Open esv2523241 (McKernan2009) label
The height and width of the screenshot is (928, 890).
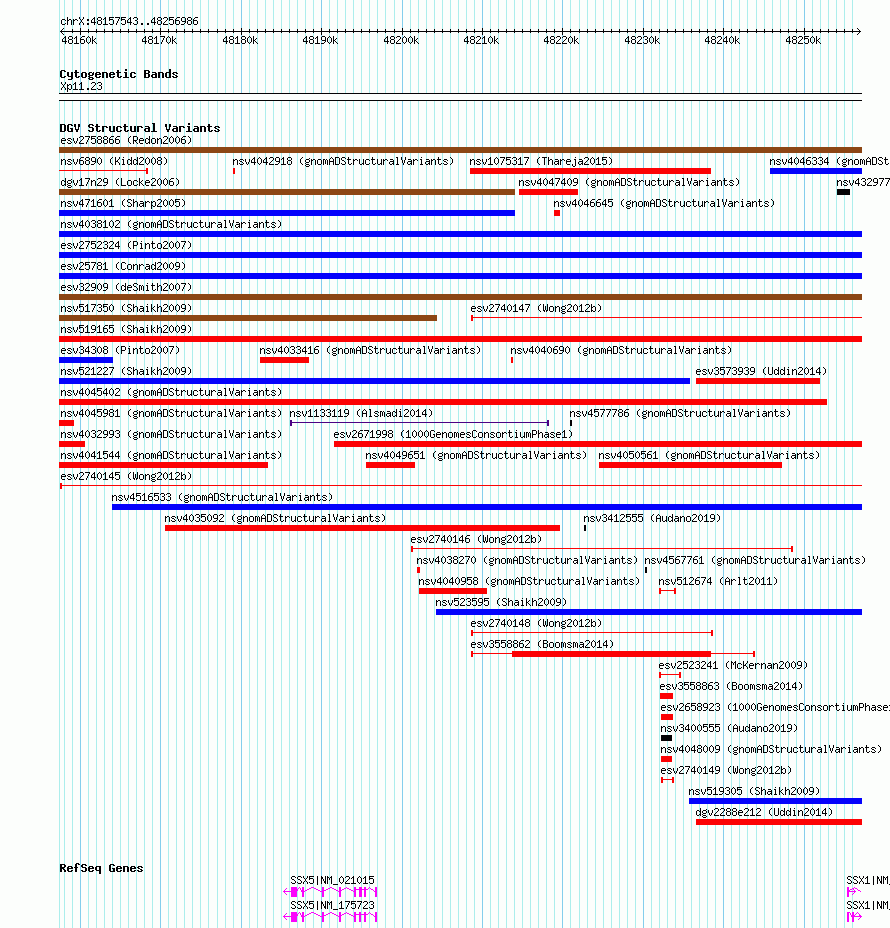(733, 665)
